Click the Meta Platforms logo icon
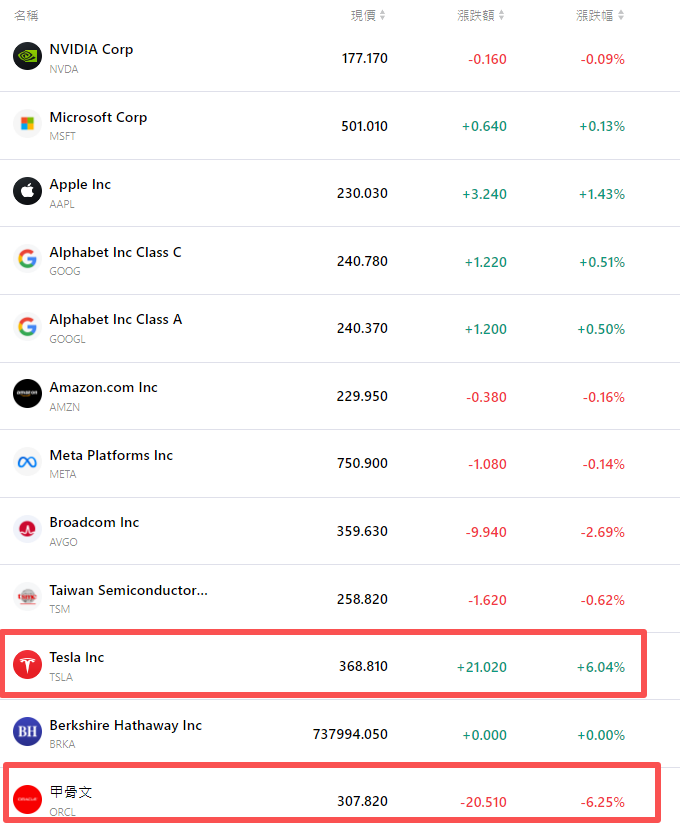 point(27,462)
